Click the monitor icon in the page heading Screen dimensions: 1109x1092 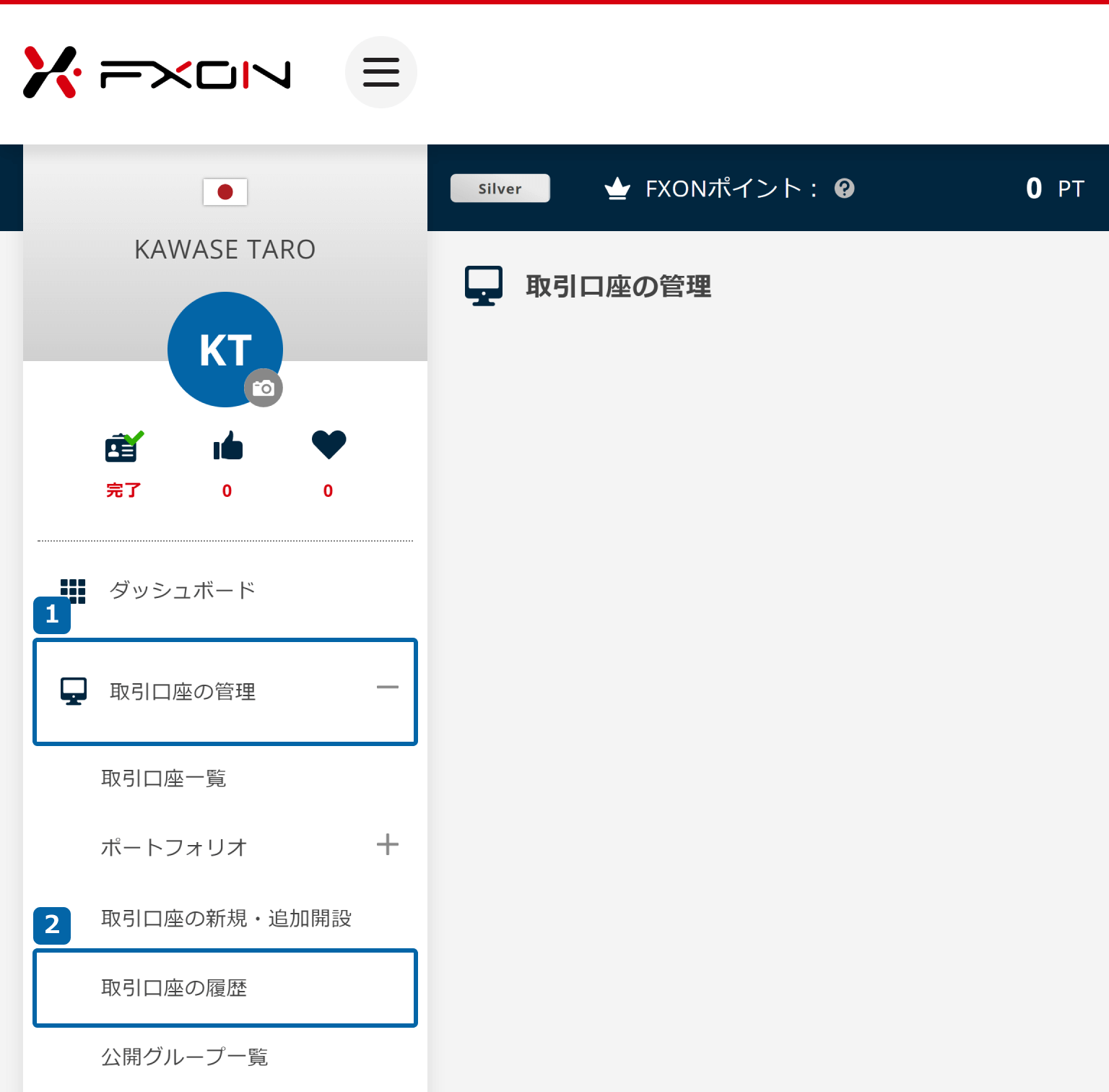pyautogui.click(x=484, y=286)
